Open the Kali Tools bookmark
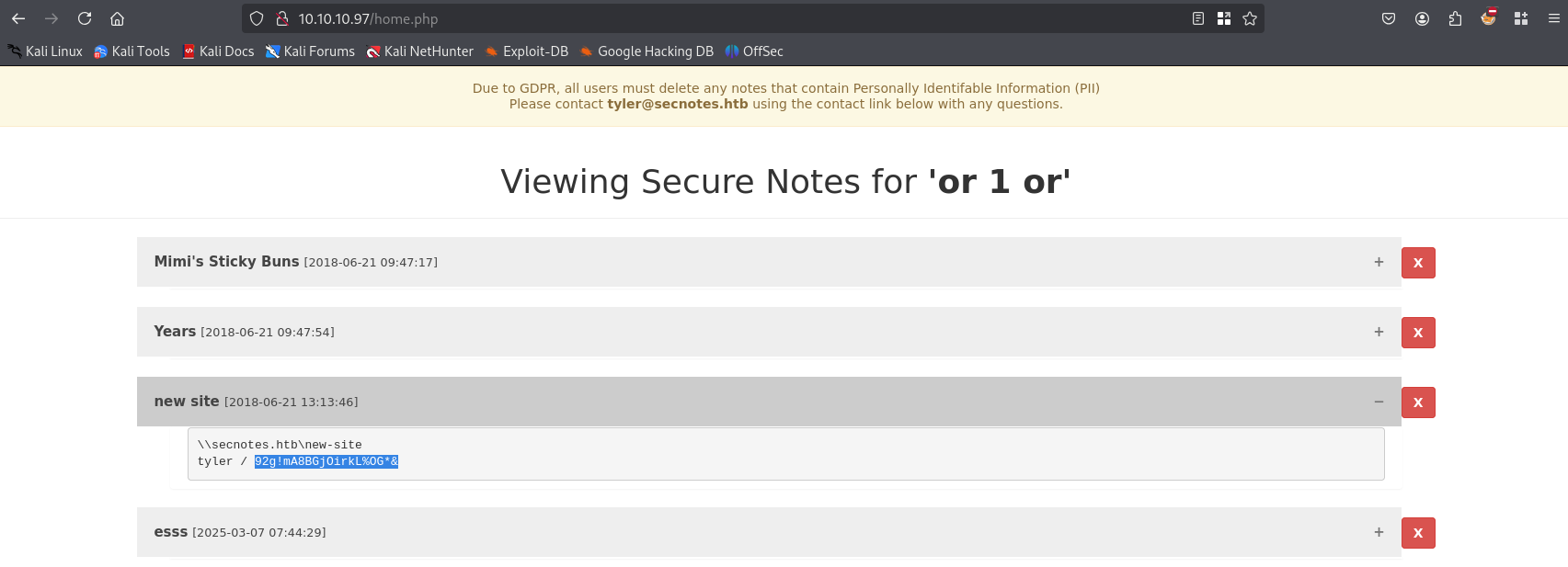This screenshot has height=567, width=1568. pyautogui.click(x=132, y=51)
